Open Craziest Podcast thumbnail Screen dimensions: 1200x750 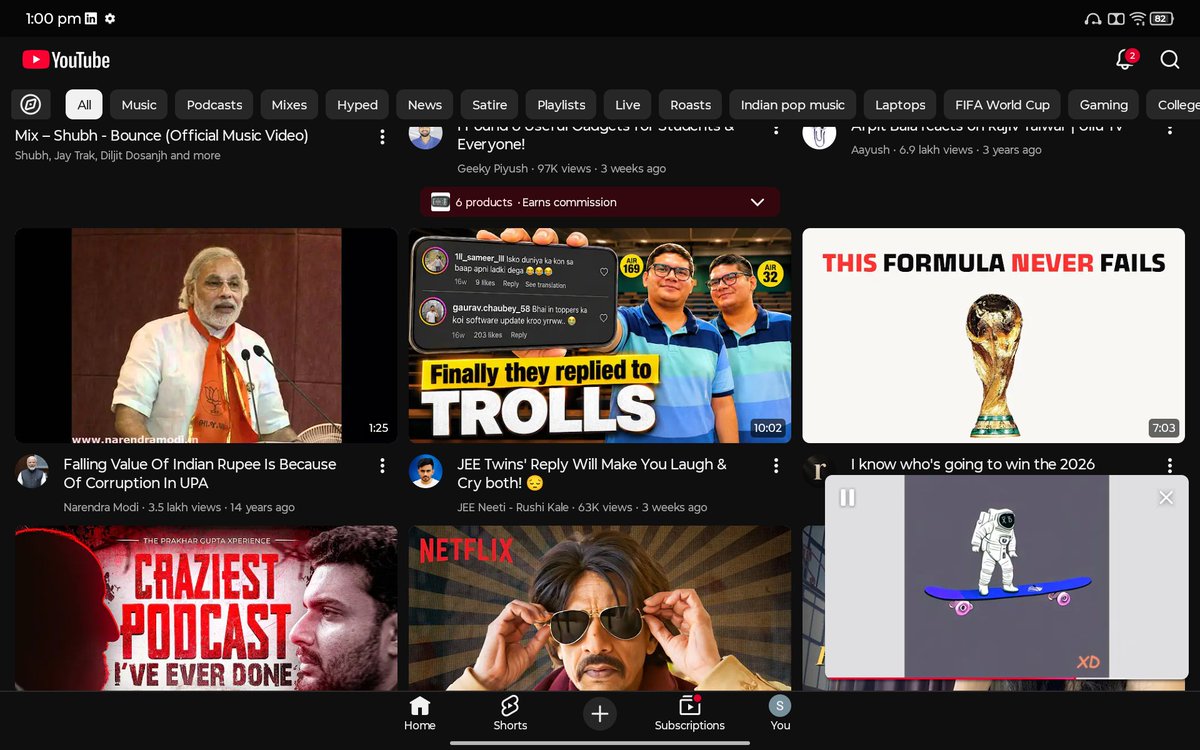(206, 608)
